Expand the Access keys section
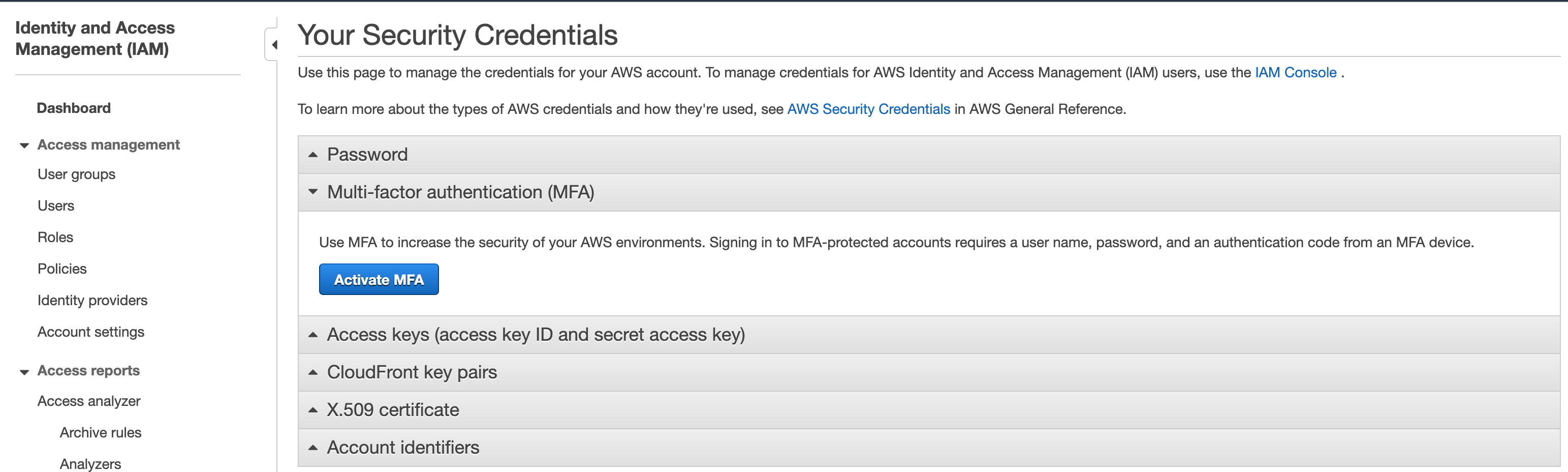Viewport: 1568px width, 472px height. (929, 335)
